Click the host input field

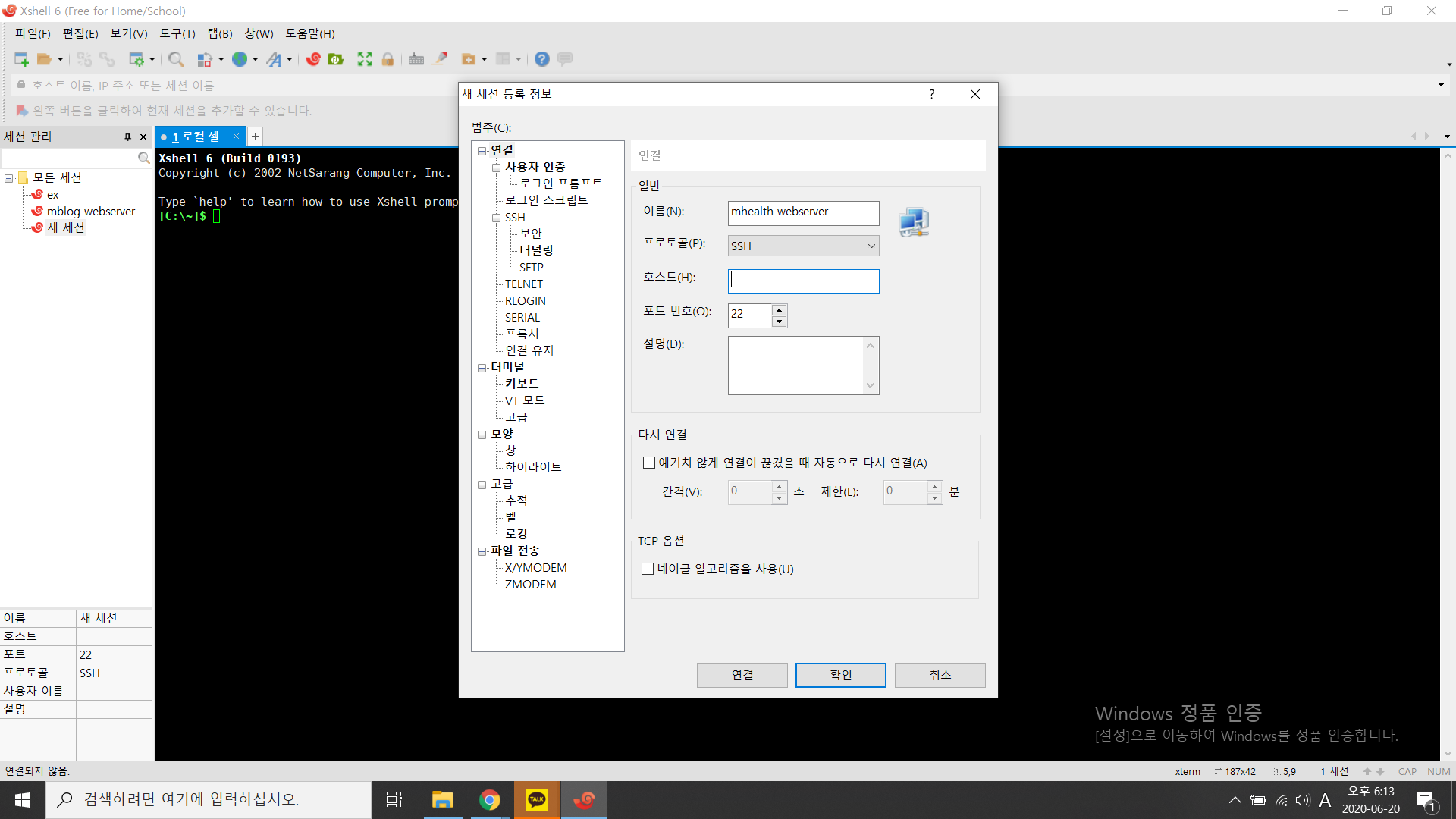click(803, 281)
